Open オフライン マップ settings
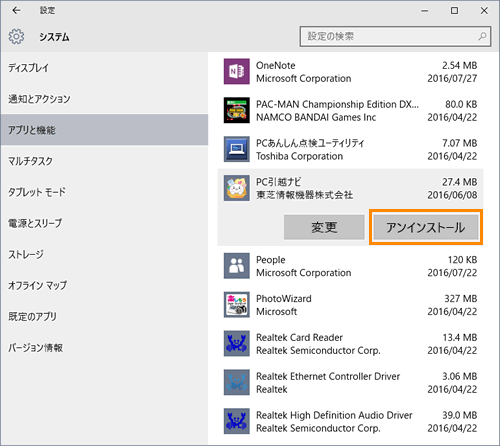The width and height of the screenshot is (500, 446). tap(104, 285)
